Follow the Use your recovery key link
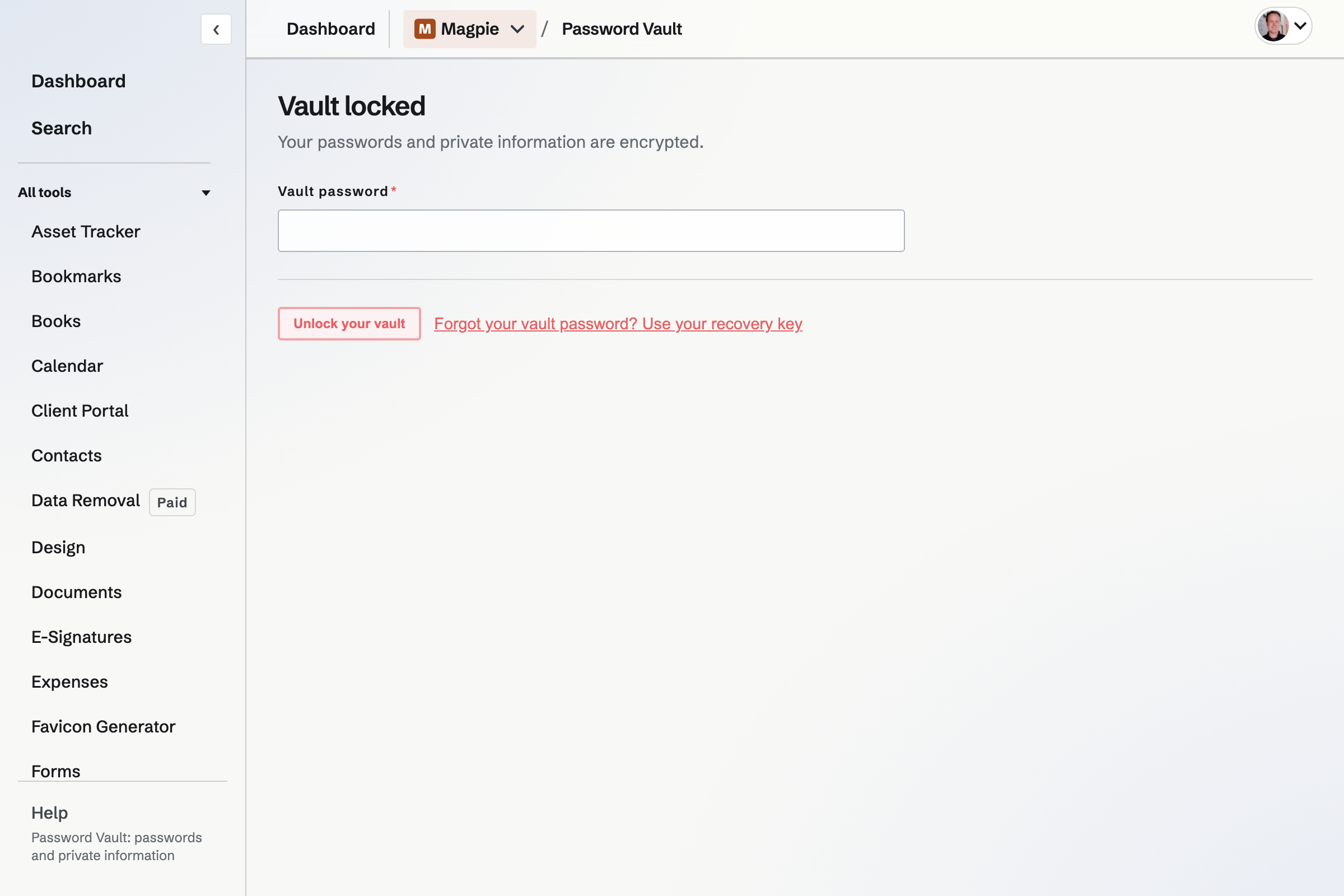Image resolution: width=1344 pixels, height=896 pixels. click(x=618, y=324)
